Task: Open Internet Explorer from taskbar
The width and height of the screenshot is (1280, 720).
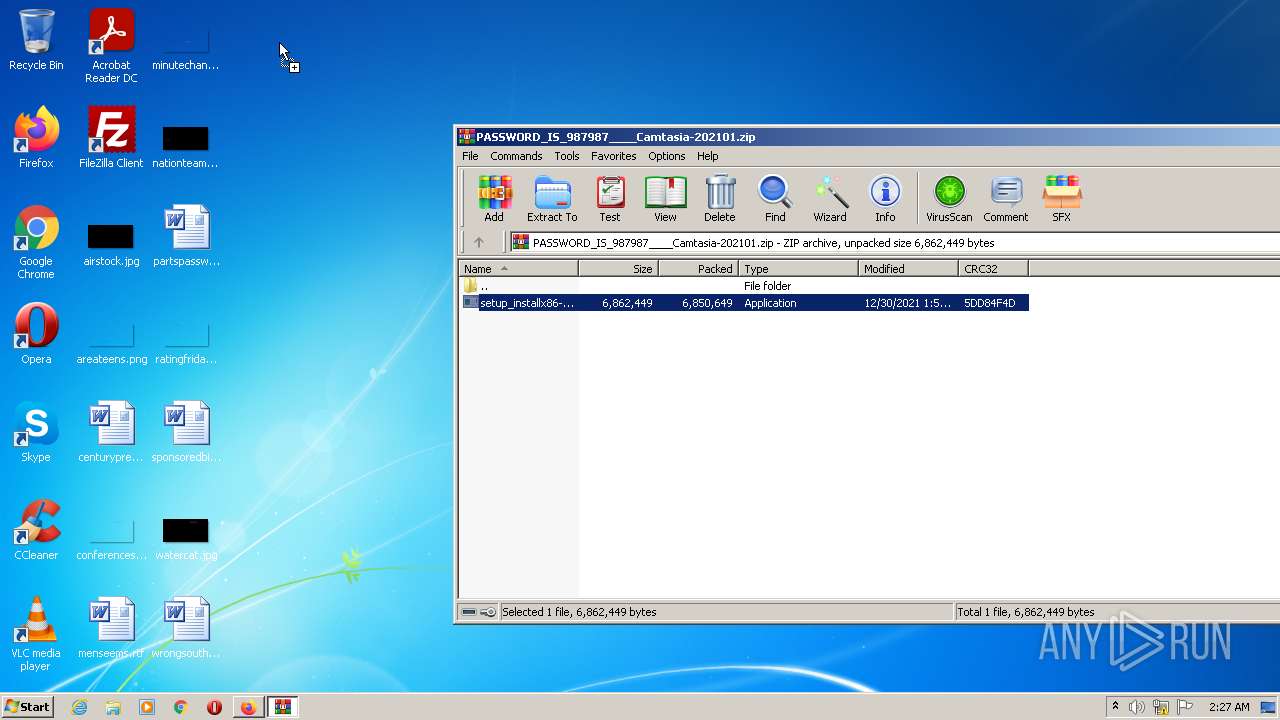Action: [80, 707]
